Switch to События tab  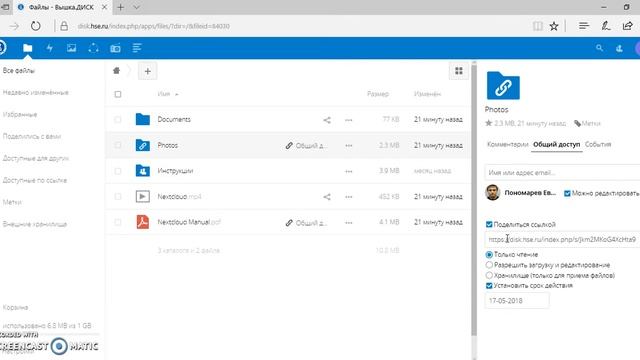click(x=598, y=144)
